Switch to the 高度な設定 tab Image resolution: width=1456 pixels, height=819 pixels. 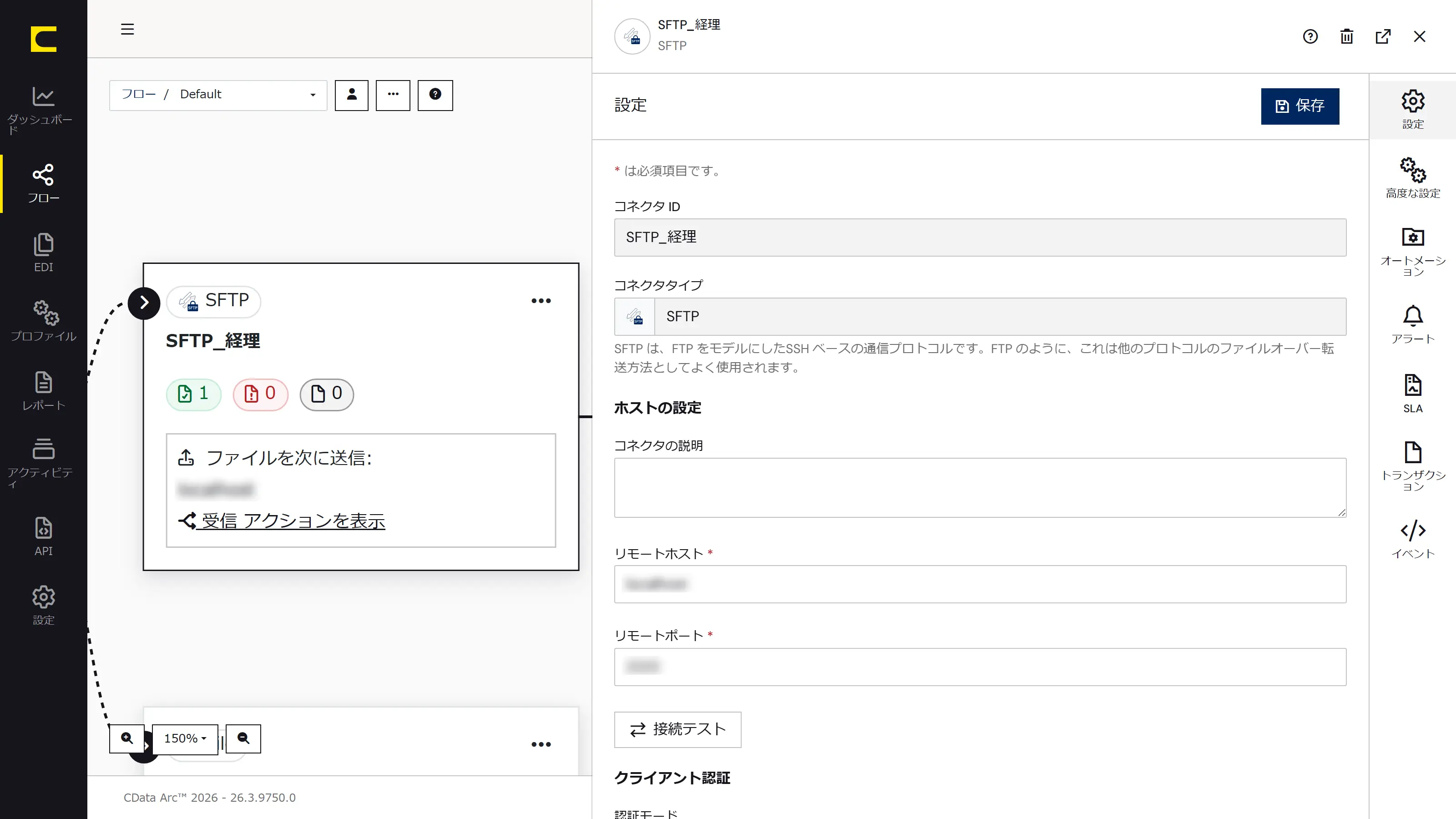(1412, 178)
